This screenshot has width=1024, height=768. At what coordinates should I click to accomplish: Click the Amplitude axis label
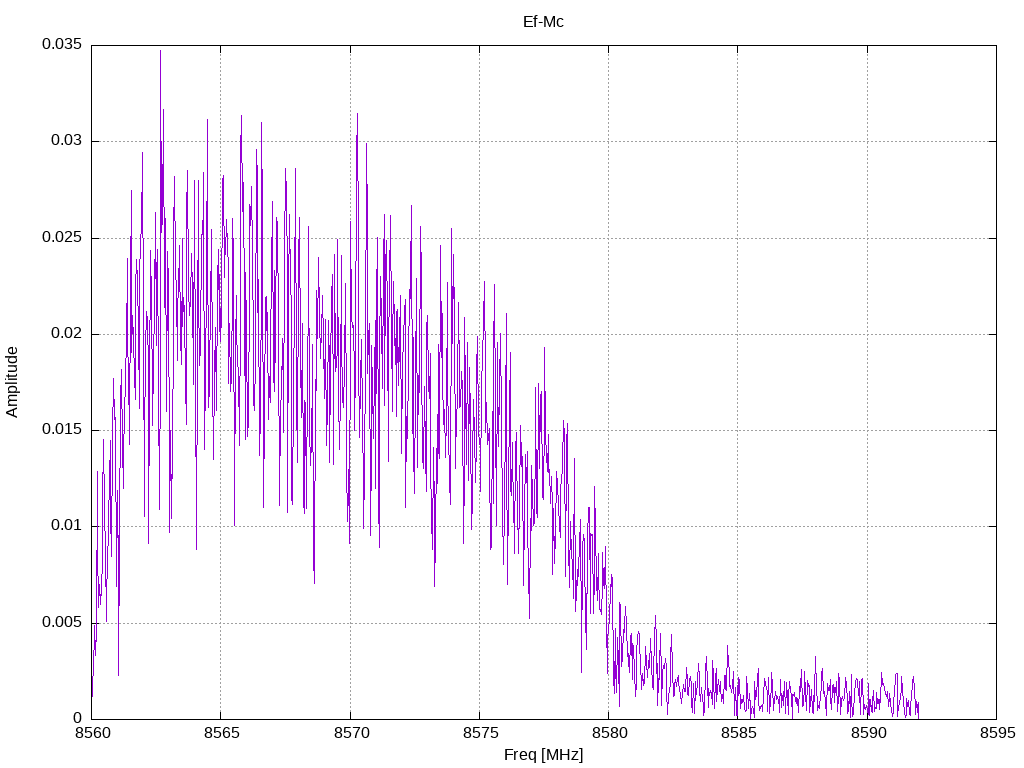(12, 382)
